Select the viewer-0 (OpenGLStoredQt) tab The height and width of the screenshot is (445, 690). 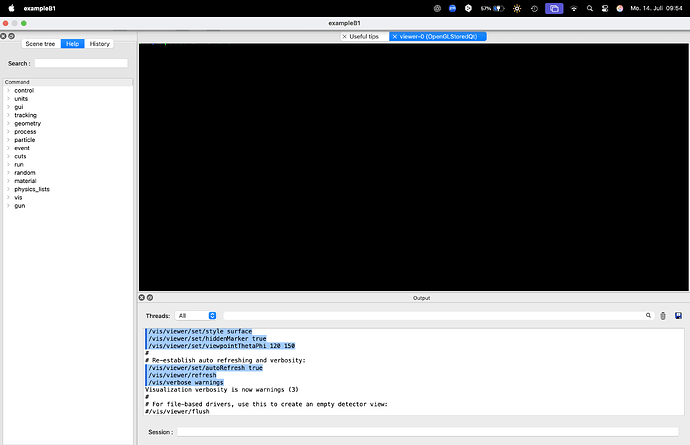438,37
